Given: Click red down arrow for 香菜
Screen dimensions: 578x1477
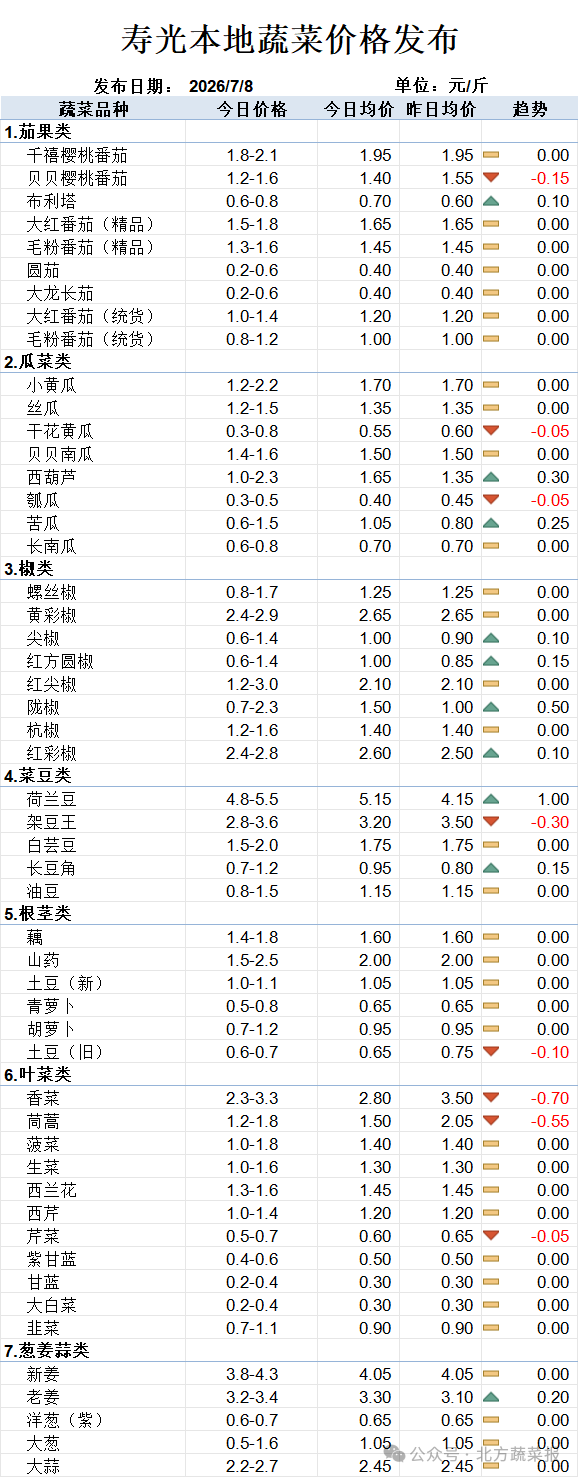Looking at the screenshot, I should tap(491, 1098).
